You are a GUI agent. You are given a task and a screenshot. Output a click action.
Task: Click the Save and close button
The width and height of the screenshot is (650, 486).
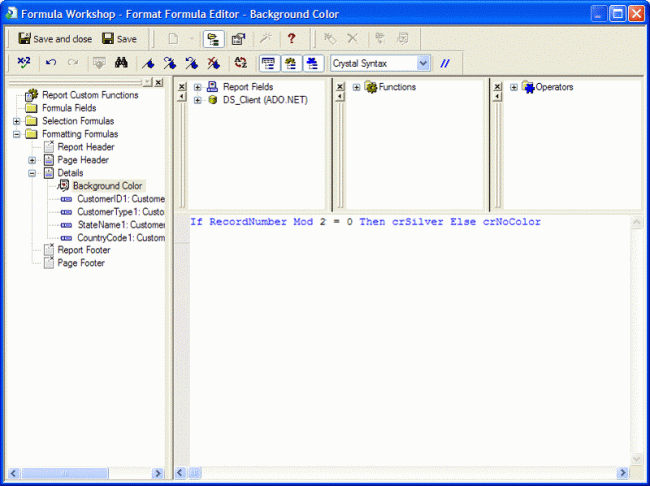54,39
